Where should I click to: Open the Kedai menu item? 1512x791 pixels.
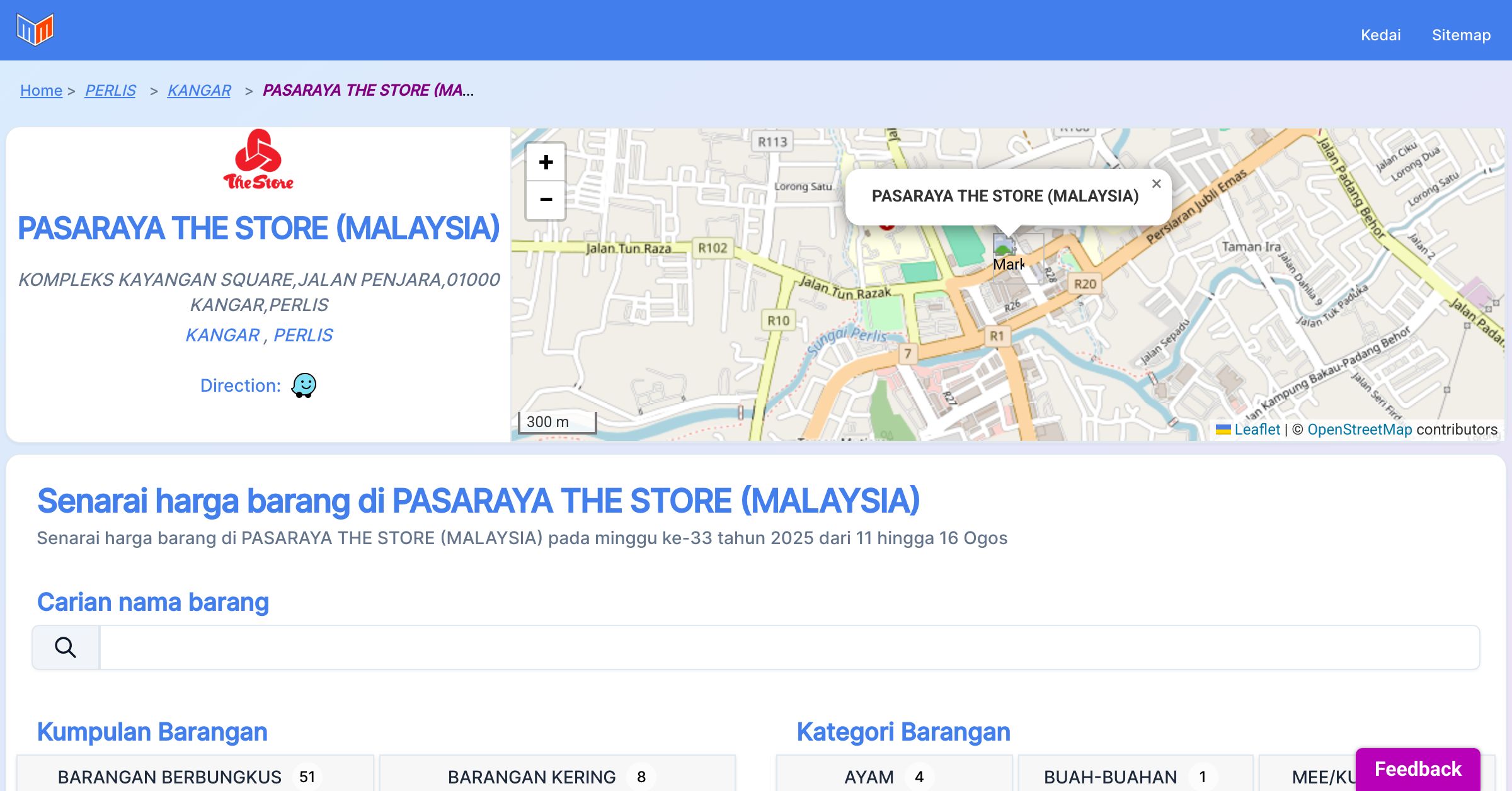[x=1380, y=35]
